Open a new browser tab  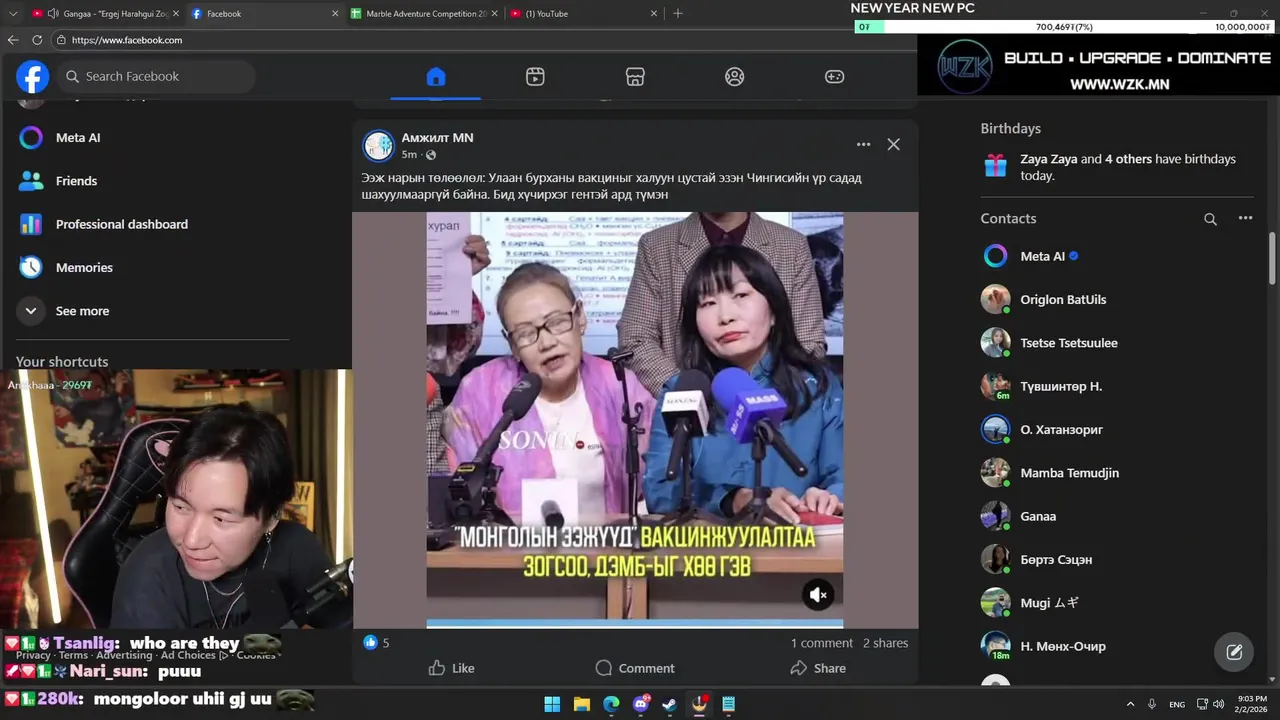[x=677, y=14]
